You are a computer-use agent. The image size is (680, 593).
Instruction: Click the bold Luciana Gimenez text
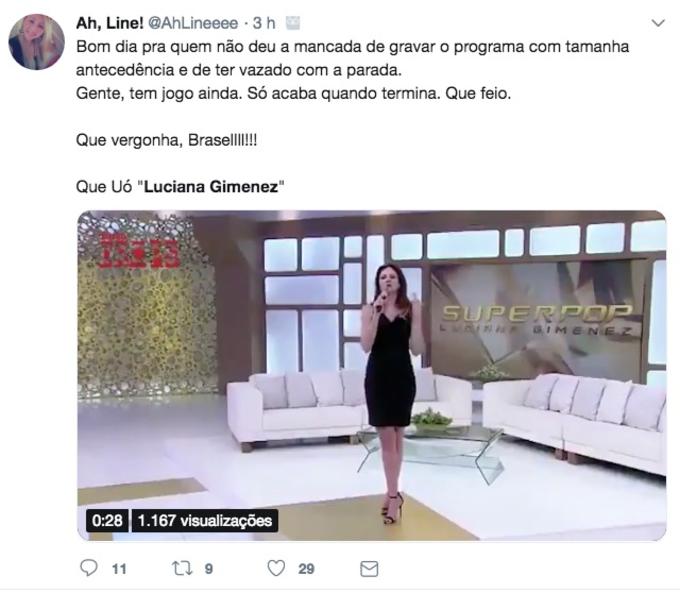212,187
